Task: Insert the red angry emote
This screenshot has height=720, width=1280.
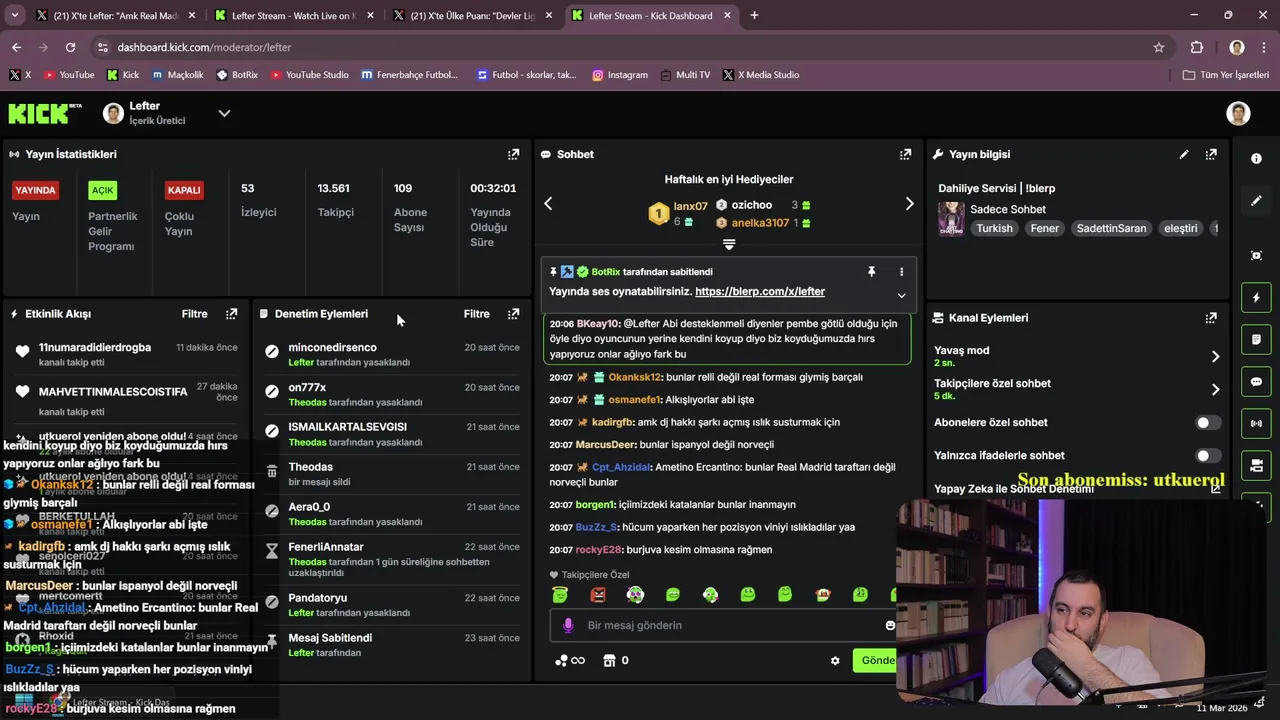Action: pyautogui.click(x=598, y=595)
